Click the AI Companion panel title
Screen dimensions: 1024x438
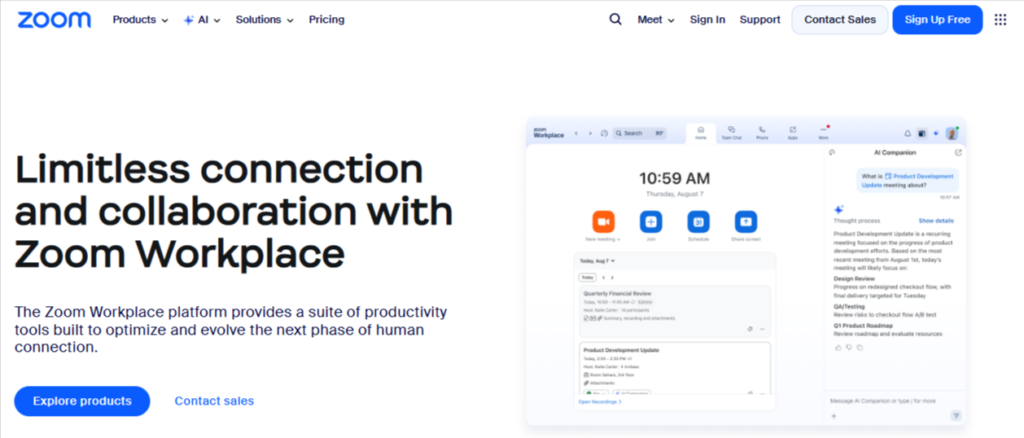coord(895,153)
